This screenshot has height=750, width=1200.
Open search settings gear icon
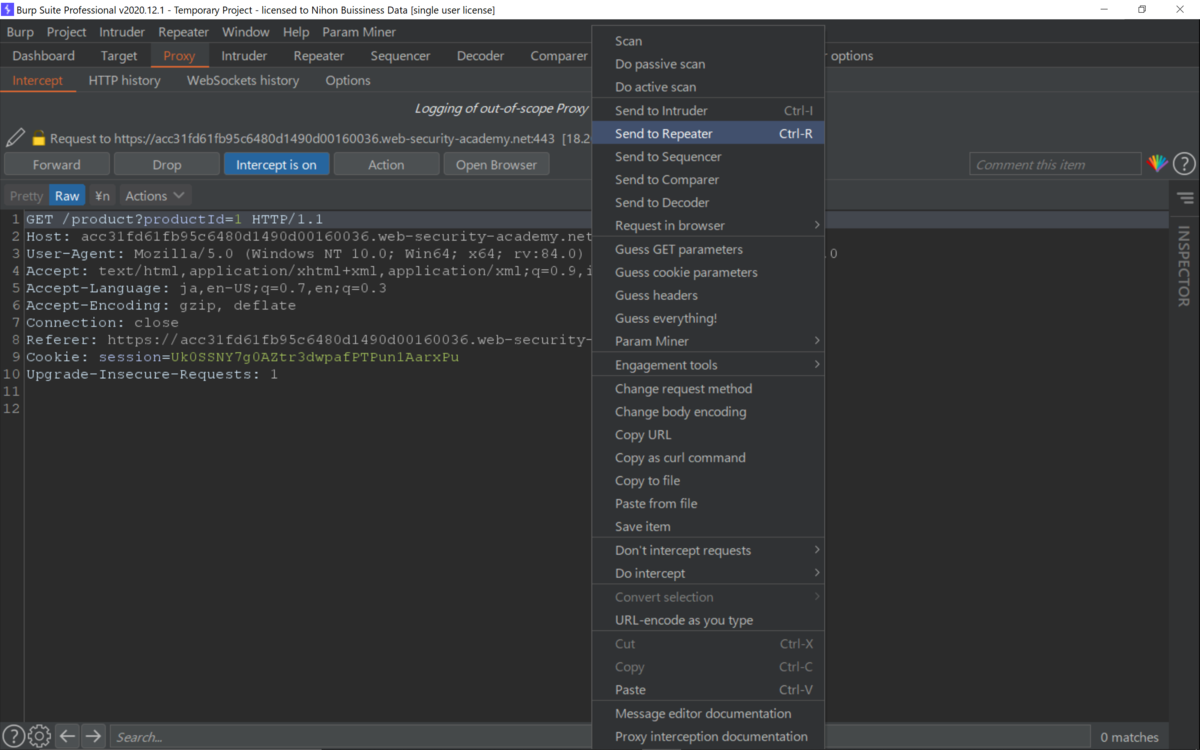coord(39,736)
